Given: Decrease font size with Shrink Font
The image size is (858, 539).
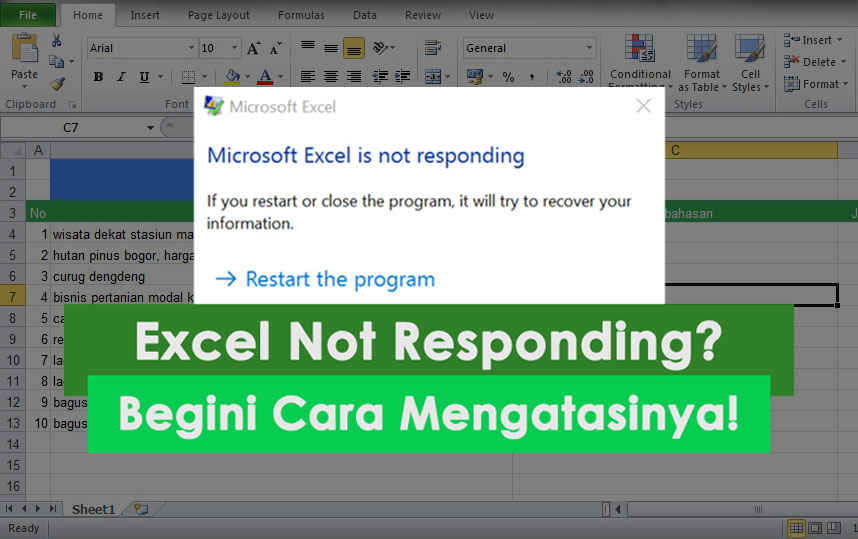Looking at the screenshot, I should tap(275, 48).
